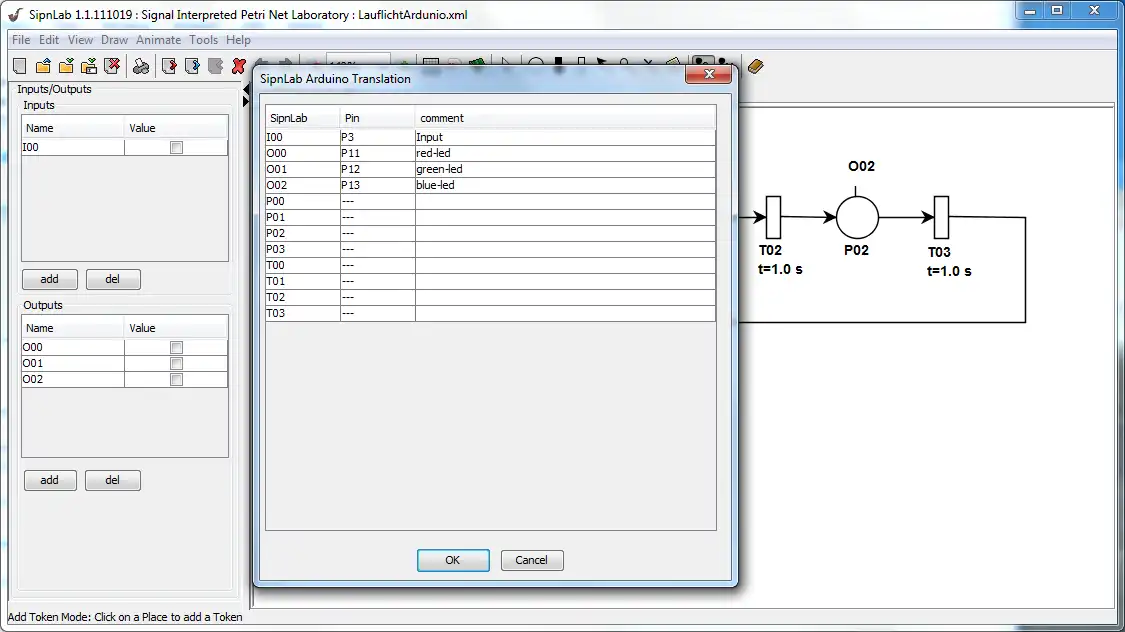Click the close document red-X page icon
Image resolution: width=1125 pixels, height=632 pixels.
coord(112,67)
